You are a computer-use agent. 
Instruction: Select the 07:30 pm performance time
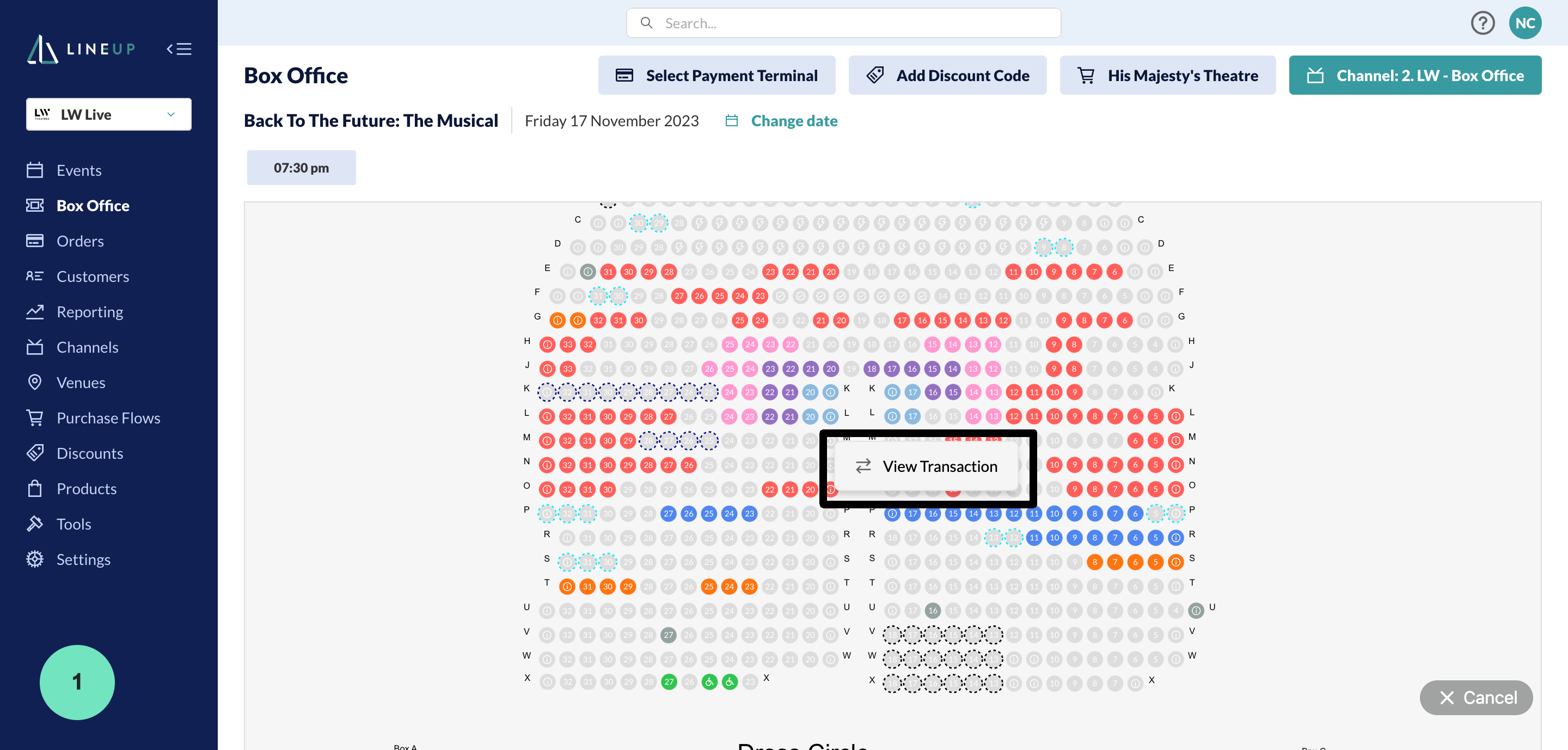click(x=301, y=167)
